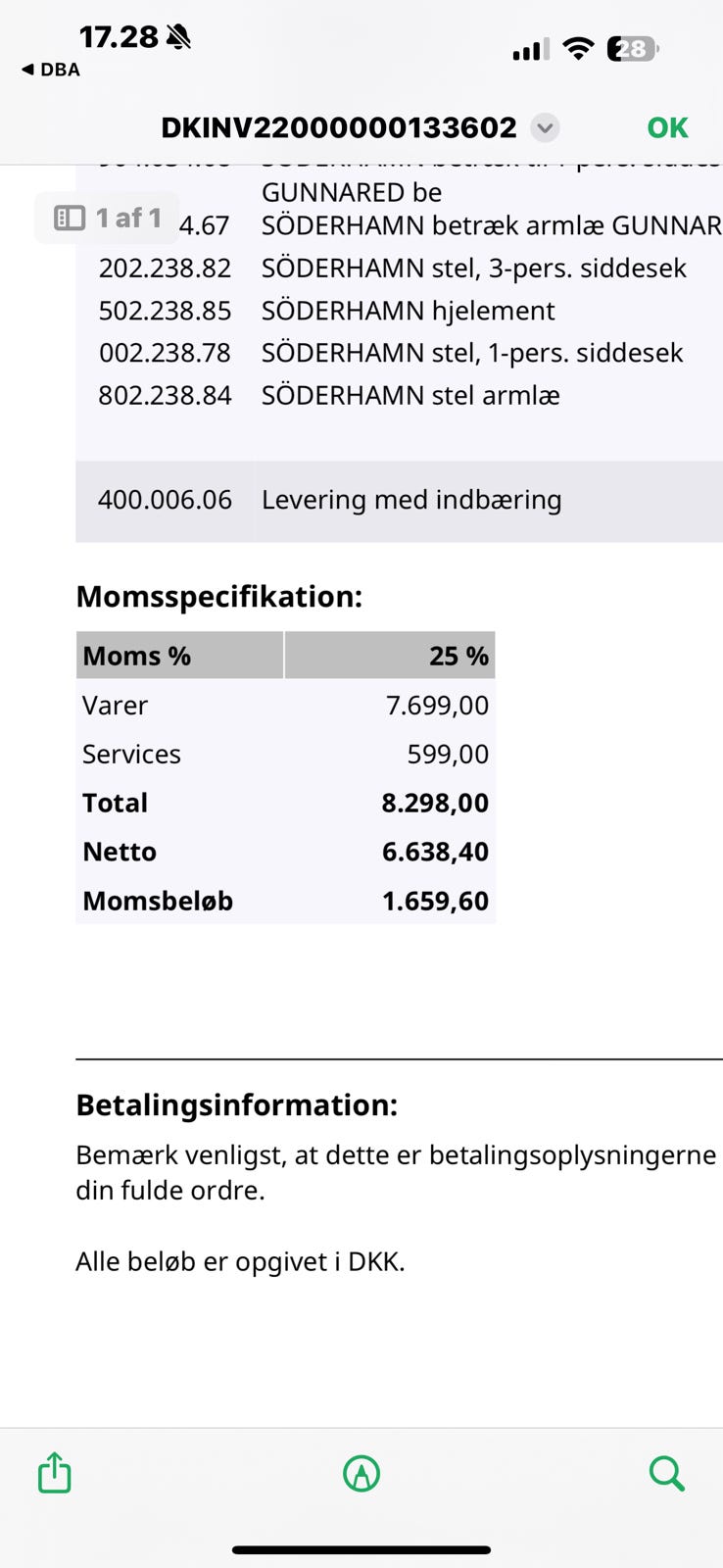Tap the green OK button
The height and width of the screenshot is (1568, 723).
(667, 127)
